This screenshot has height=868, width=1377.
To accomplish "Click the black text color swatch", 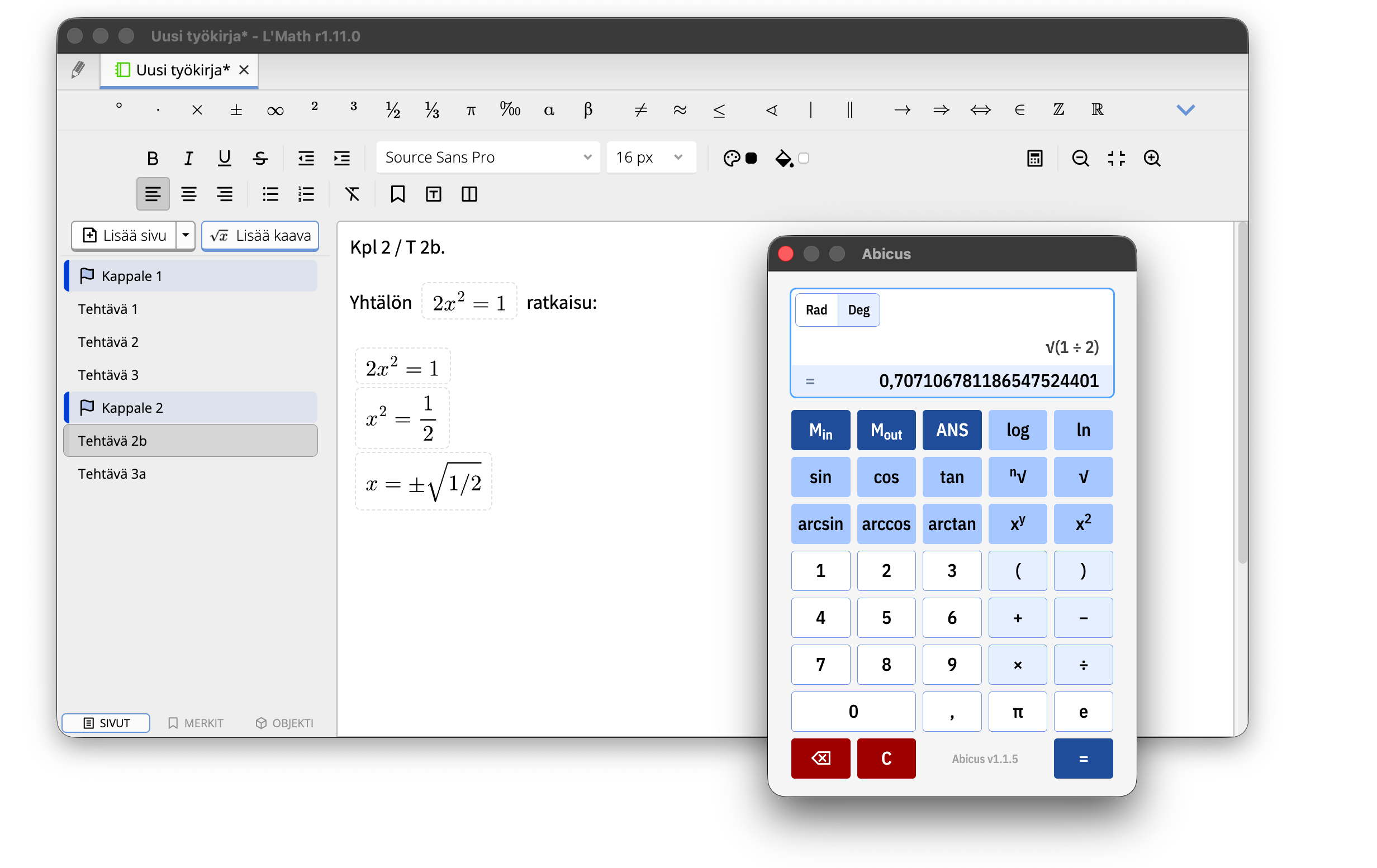I will 752,158.
